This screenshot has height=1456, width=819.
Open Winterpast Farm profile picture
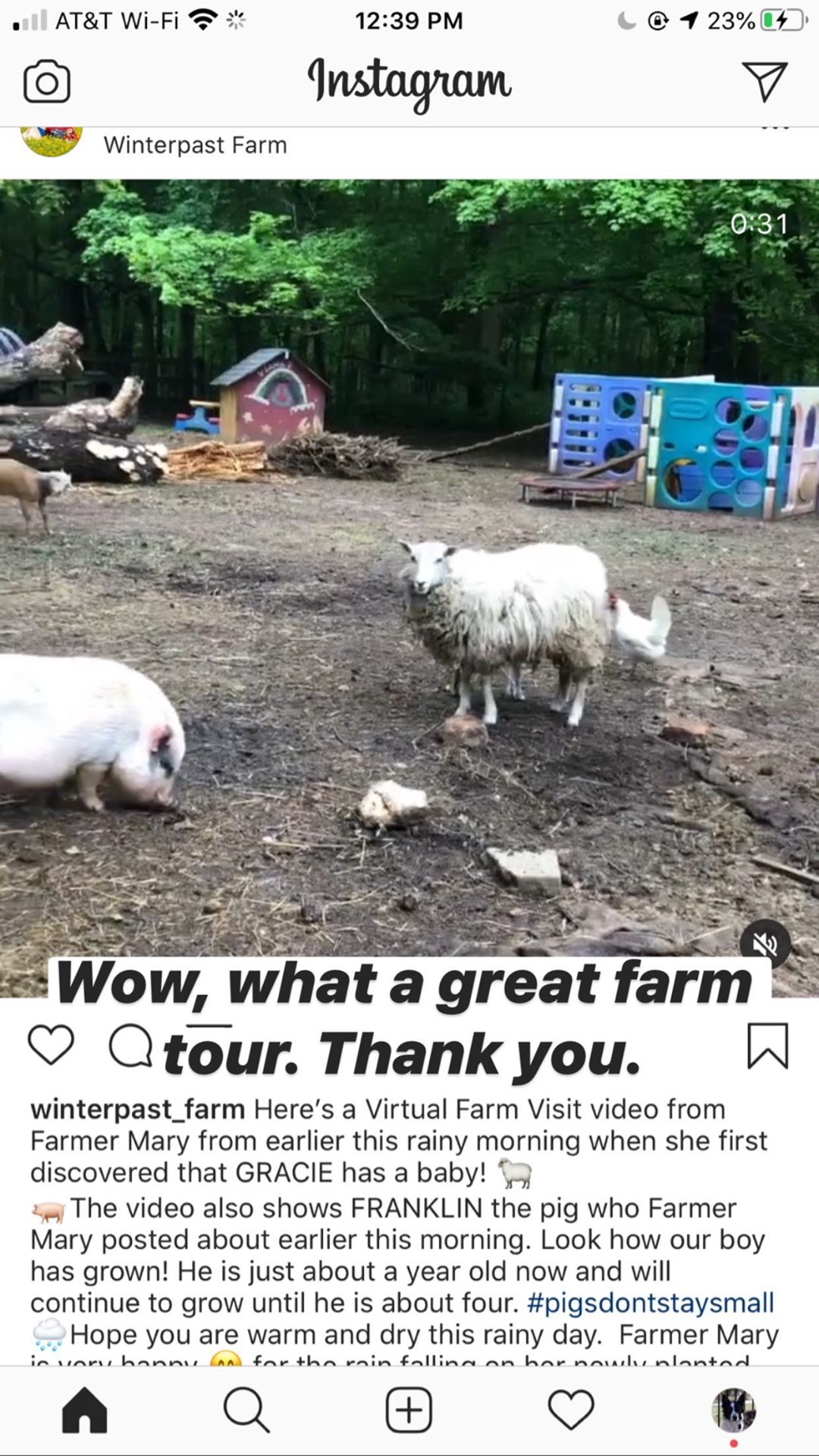point(51,141)
